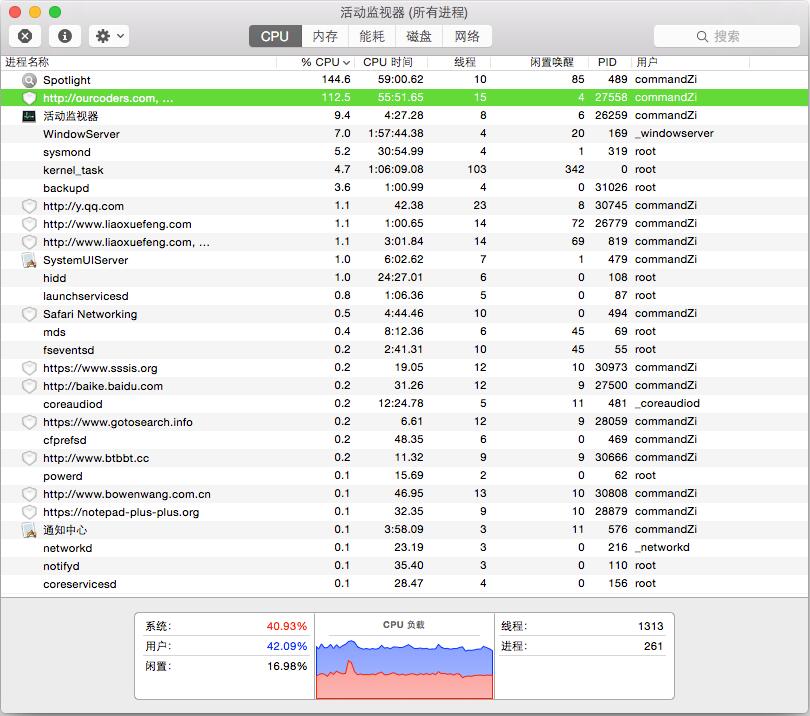Switch to the CPU tab
This screenshot has width=810, height=716.
coord(275,36)
